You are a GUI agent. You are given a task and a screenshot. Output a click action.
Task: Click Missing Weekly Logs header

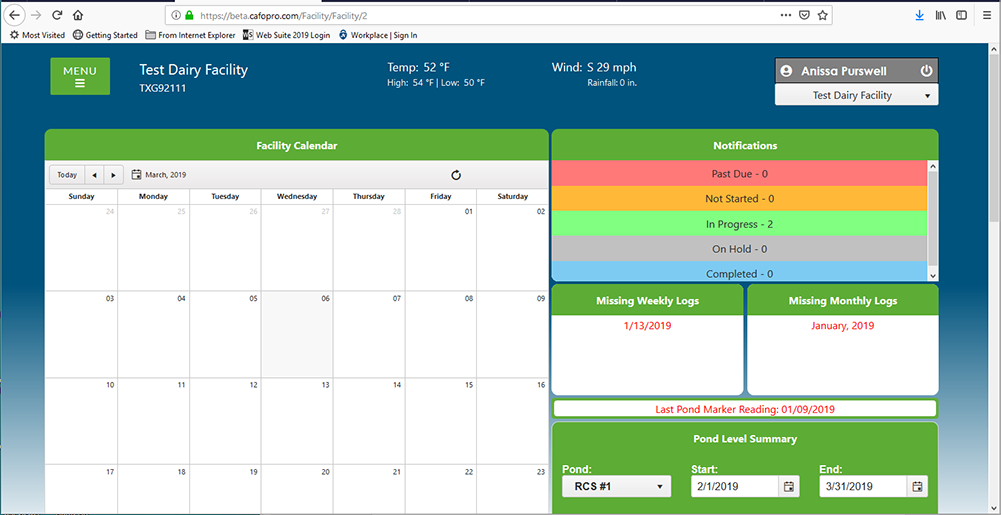click(647, 301)
